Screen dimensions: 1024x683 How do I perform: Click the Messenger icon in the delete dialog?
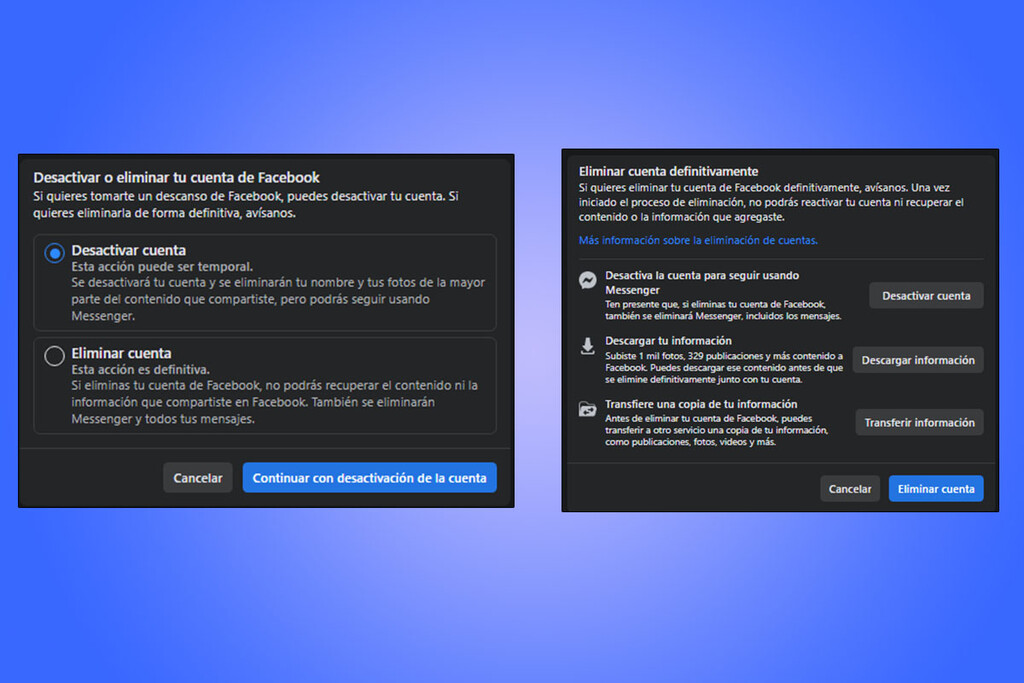(x=587, y=282)
